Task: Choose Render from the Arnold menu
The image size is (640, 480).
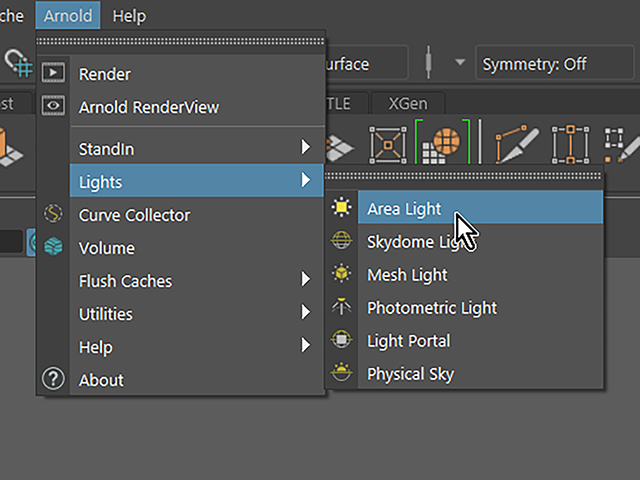Action: pos(197,74)
